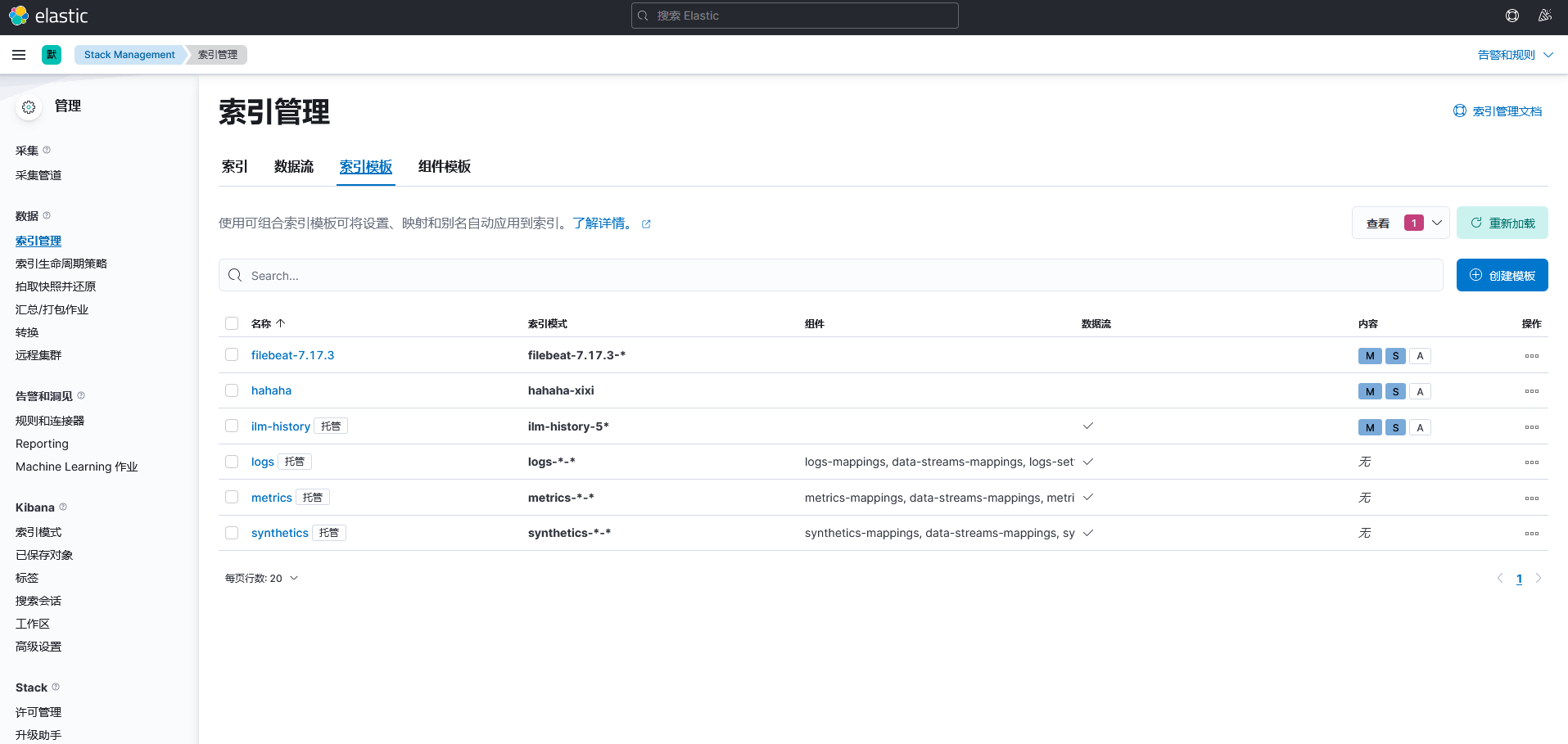This screenshot has height=744, width=1568.
Task: Click the Elastic logo in header
Action: coord(48,16)
